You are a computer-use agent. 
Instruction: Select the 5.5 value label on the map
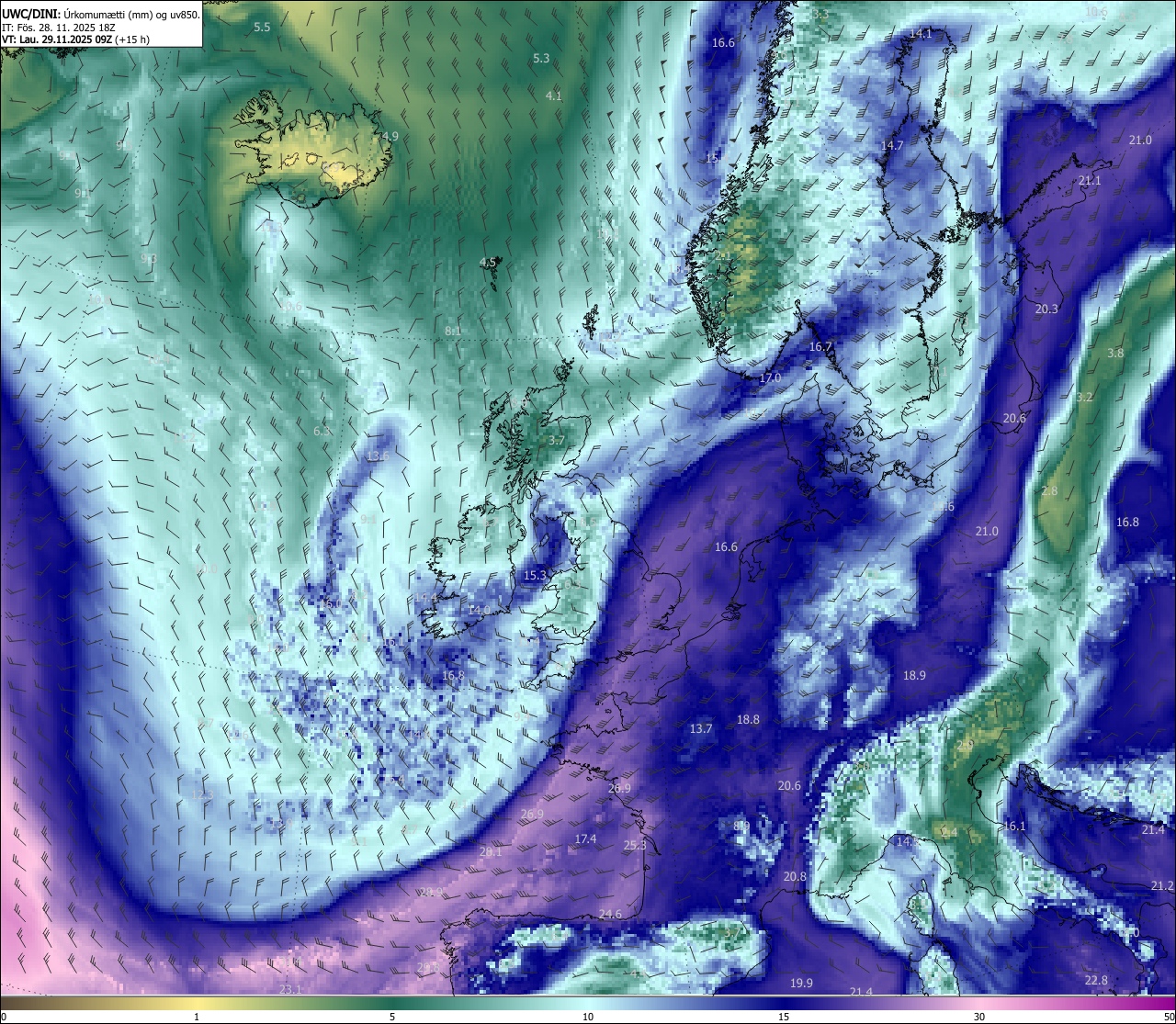point(262,28)
